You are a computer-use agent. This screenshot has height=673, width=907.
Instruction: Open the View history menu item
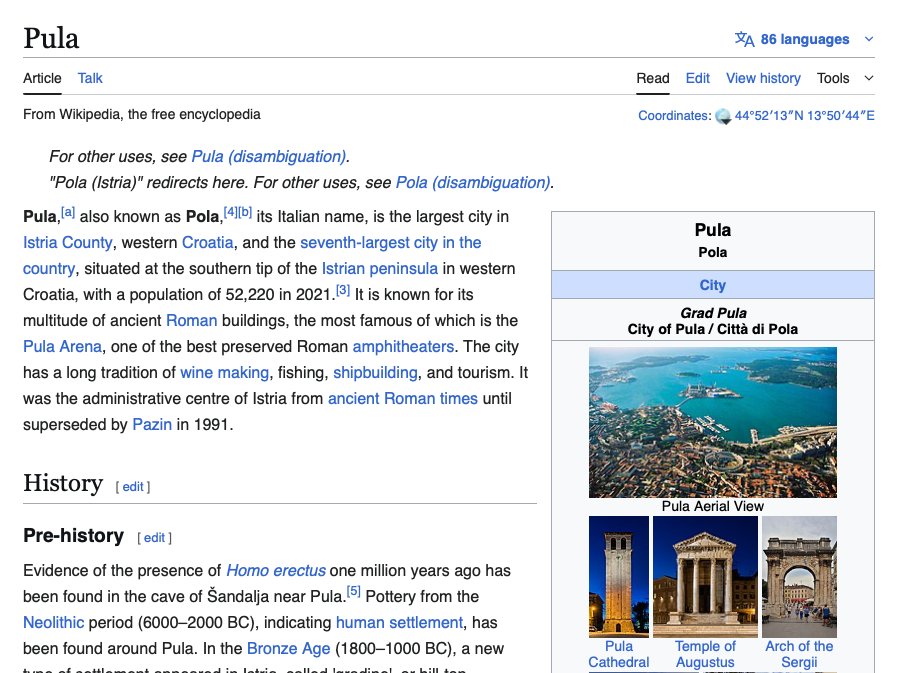pos(763,78)
